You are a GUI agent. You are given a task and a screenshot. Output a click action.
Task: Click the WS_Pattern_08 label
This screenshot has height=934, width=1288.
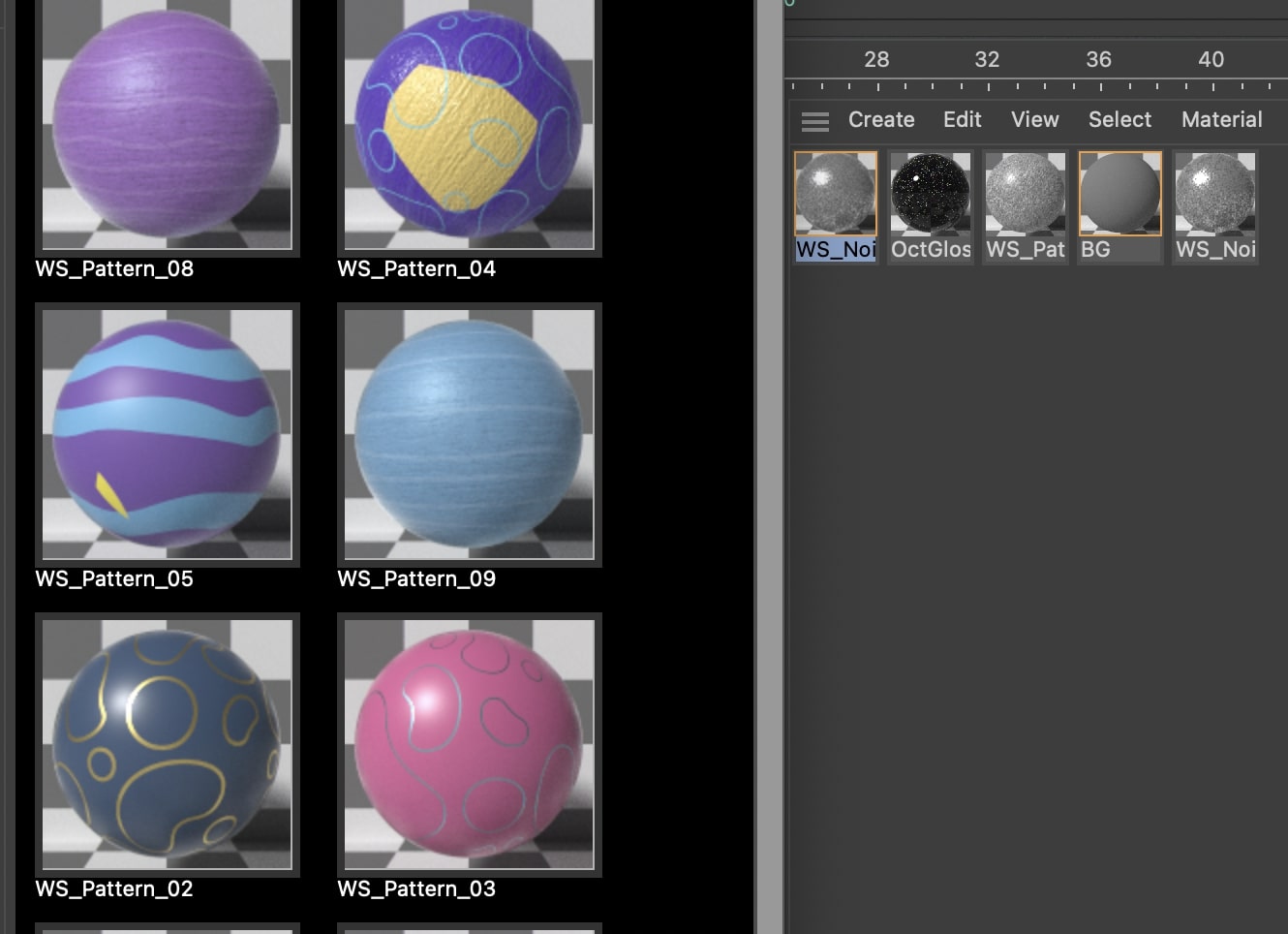click(x=114, y=268)
